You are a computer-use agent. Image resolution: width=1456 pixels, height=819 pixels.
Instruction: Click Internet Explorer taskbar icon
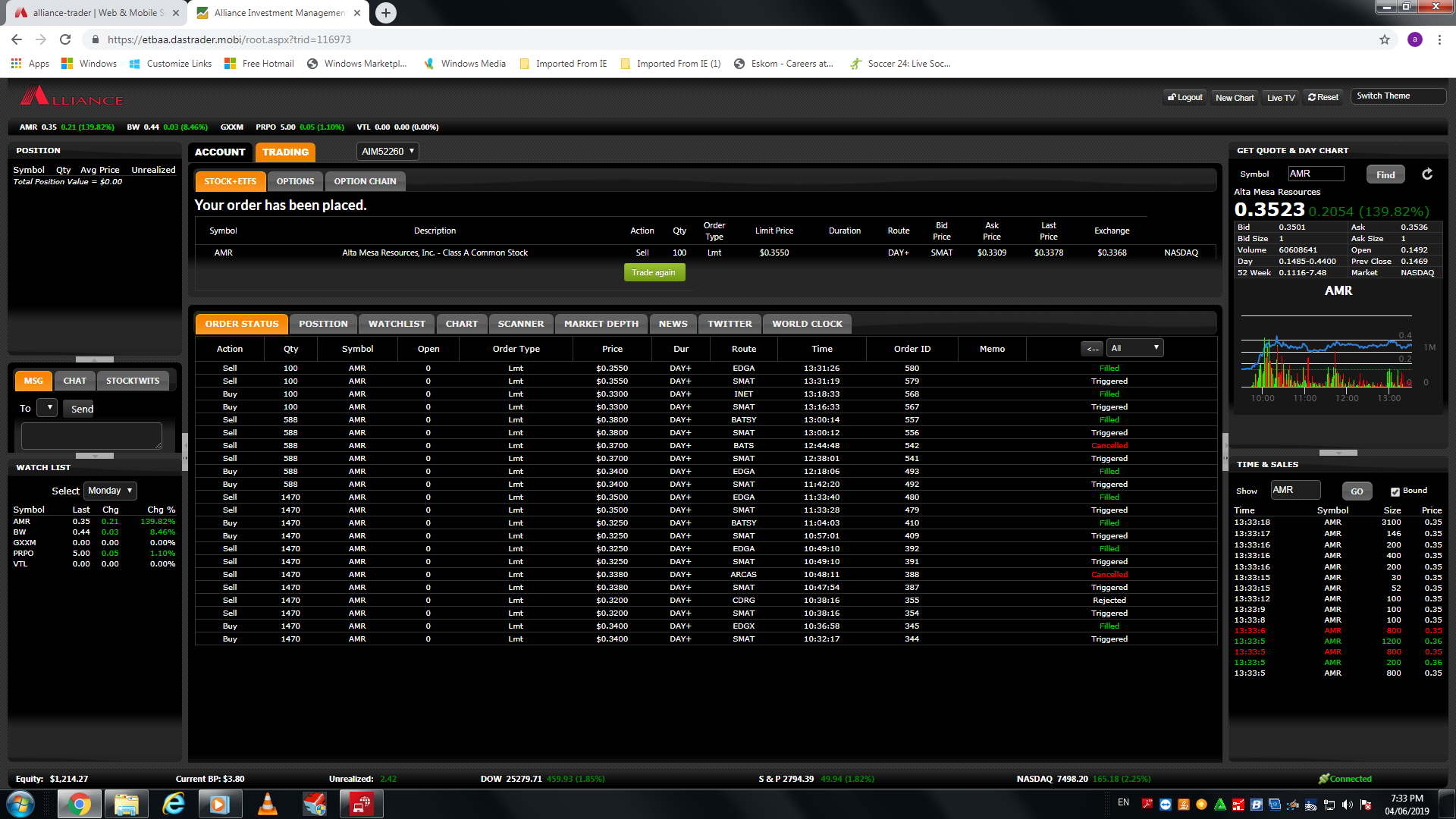pyautogui.click(x=174, y=804)
